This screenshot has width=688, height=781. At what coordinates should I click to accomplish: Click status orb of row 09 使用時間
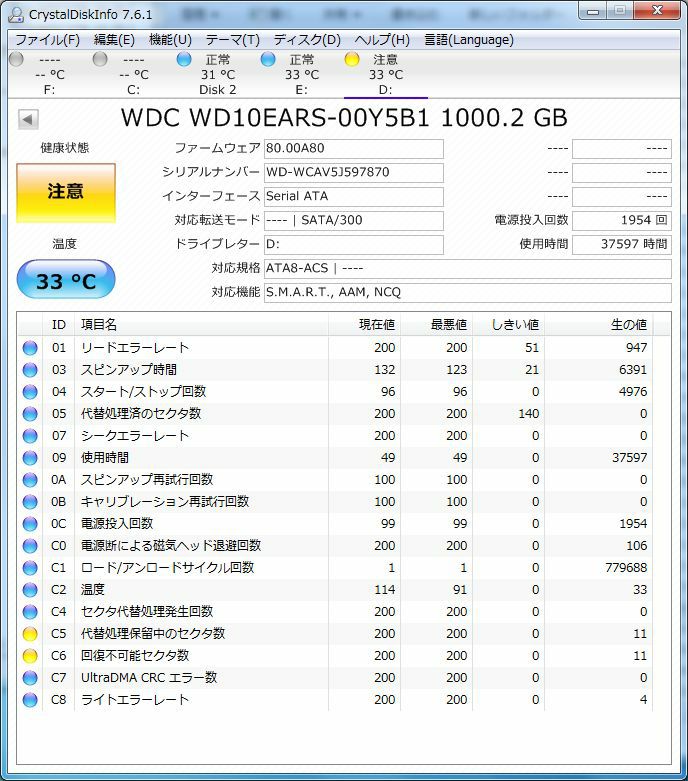click(30, 458)
